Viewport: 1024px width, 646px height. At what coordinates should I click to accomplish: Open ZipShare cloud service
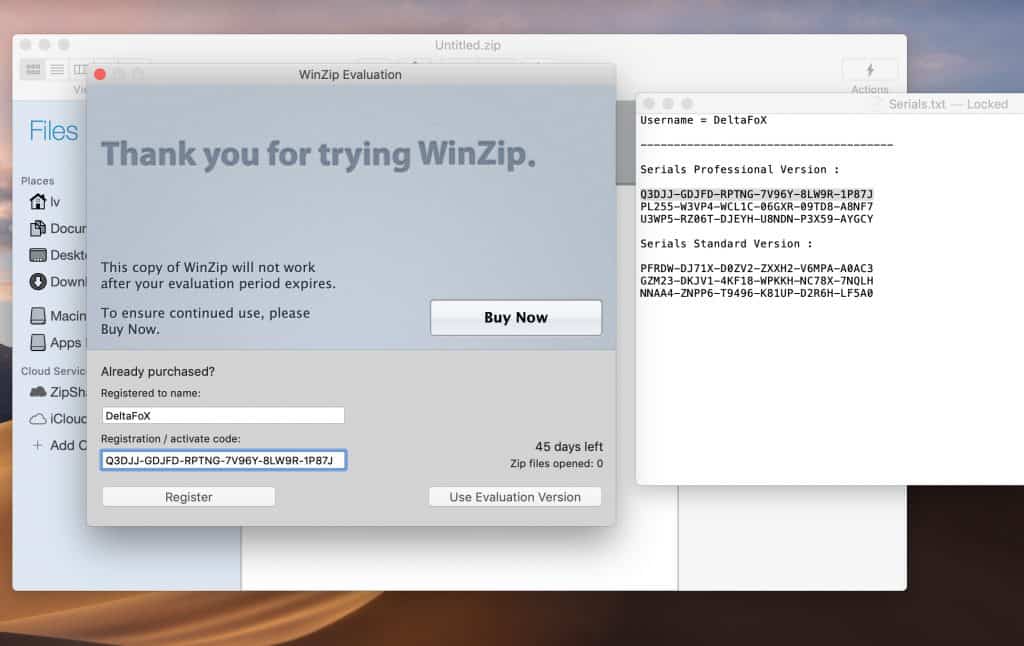[58, 392]
